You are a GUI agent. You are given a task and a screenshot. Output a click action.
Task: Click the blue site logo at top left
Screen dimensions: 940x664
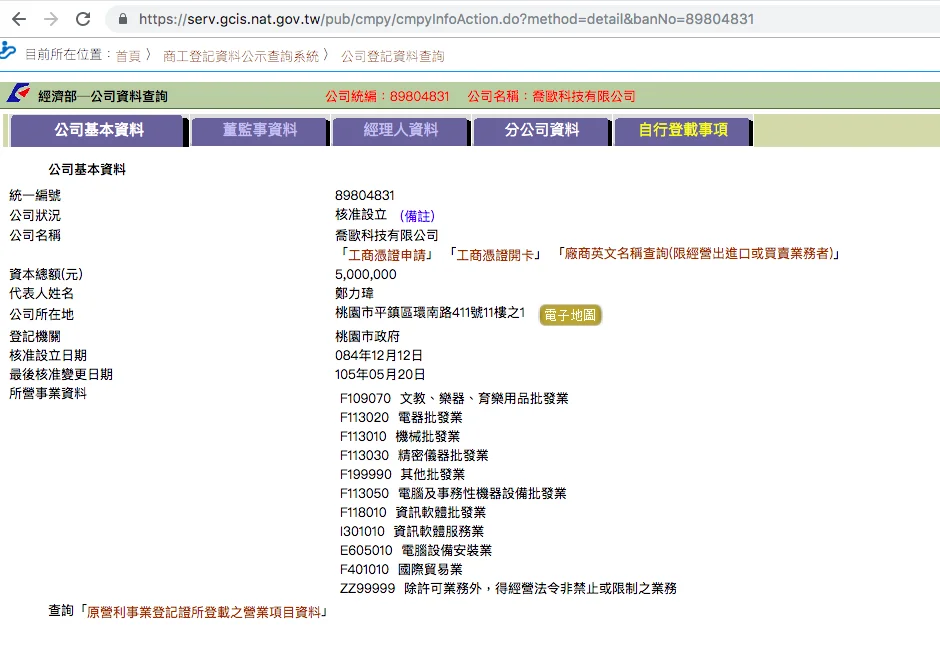click(8, 51)
